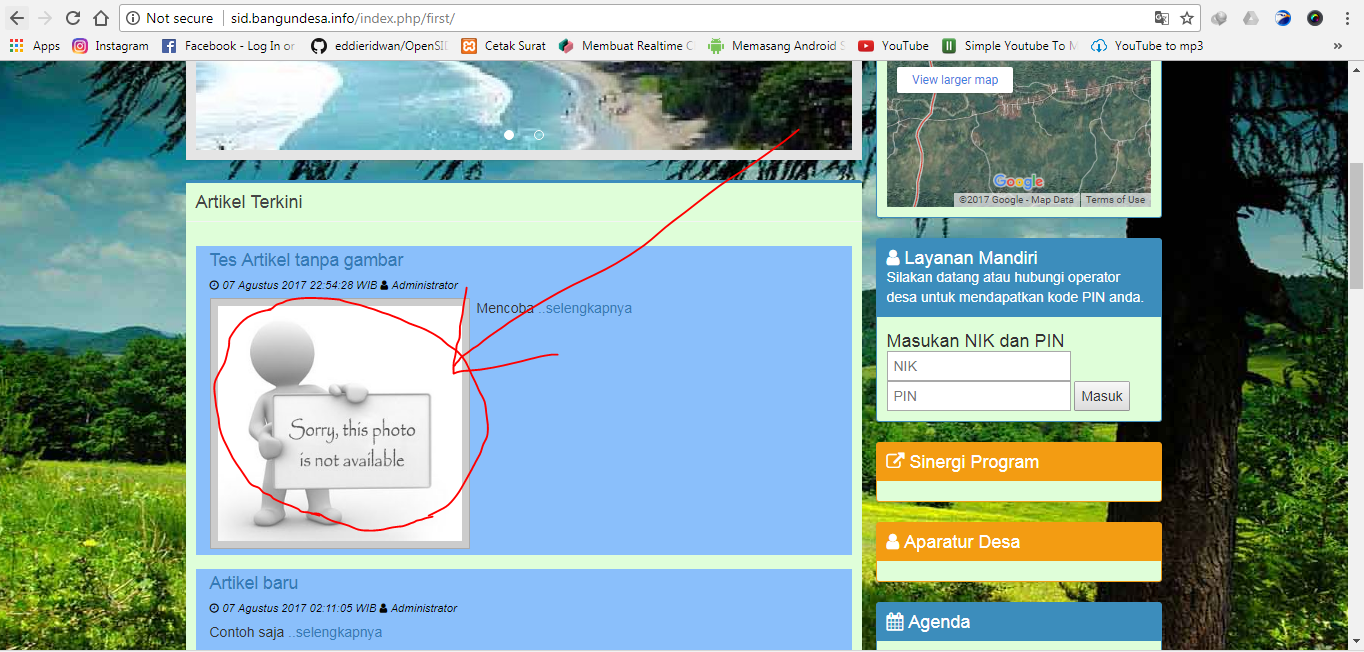Open the Instagram bookmark icon
The image size is (1364, 652).
tap(79, 45)
